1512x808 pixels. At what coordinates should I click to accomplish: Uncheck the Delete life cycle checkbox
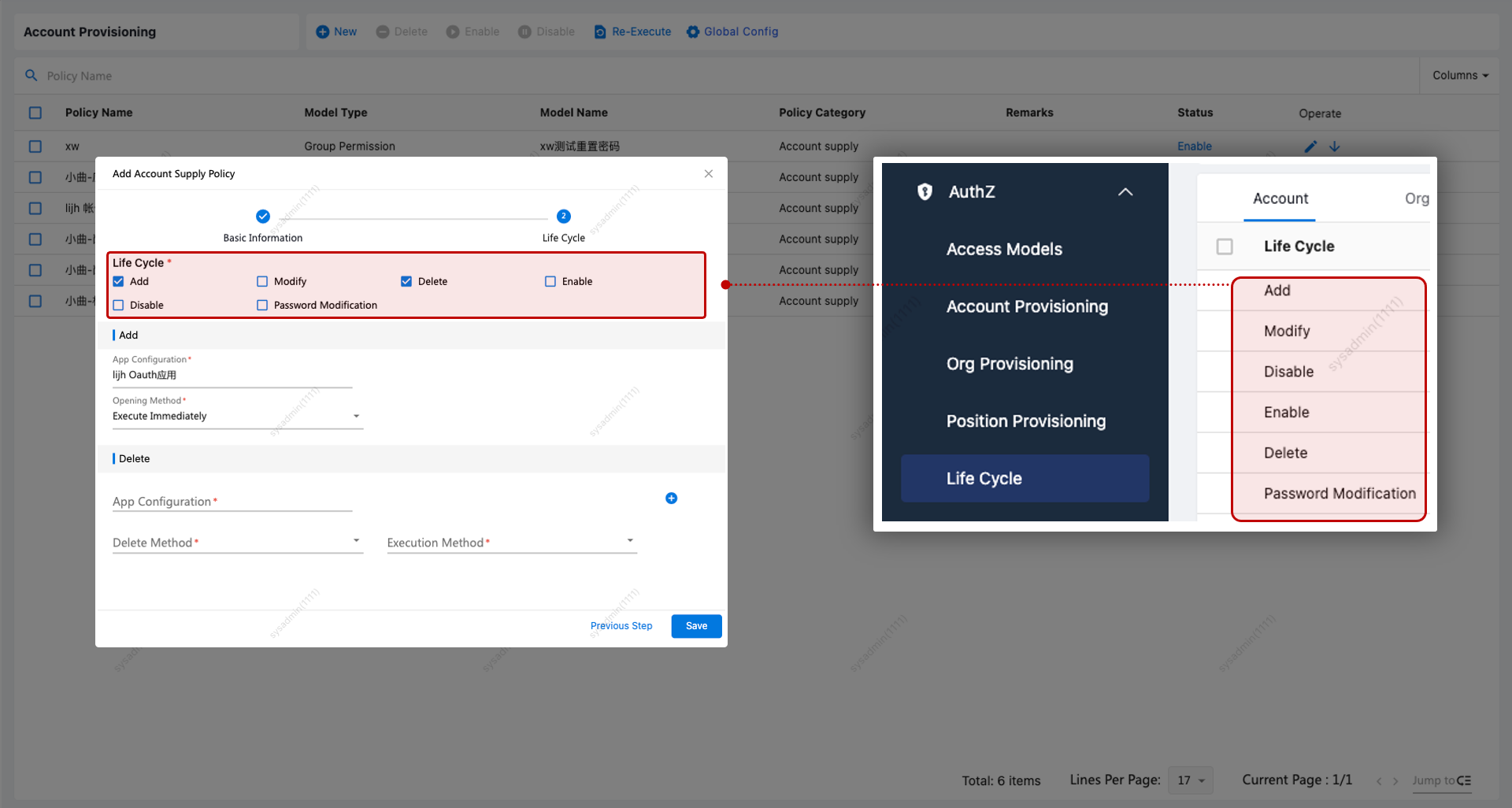click(406, 281)
